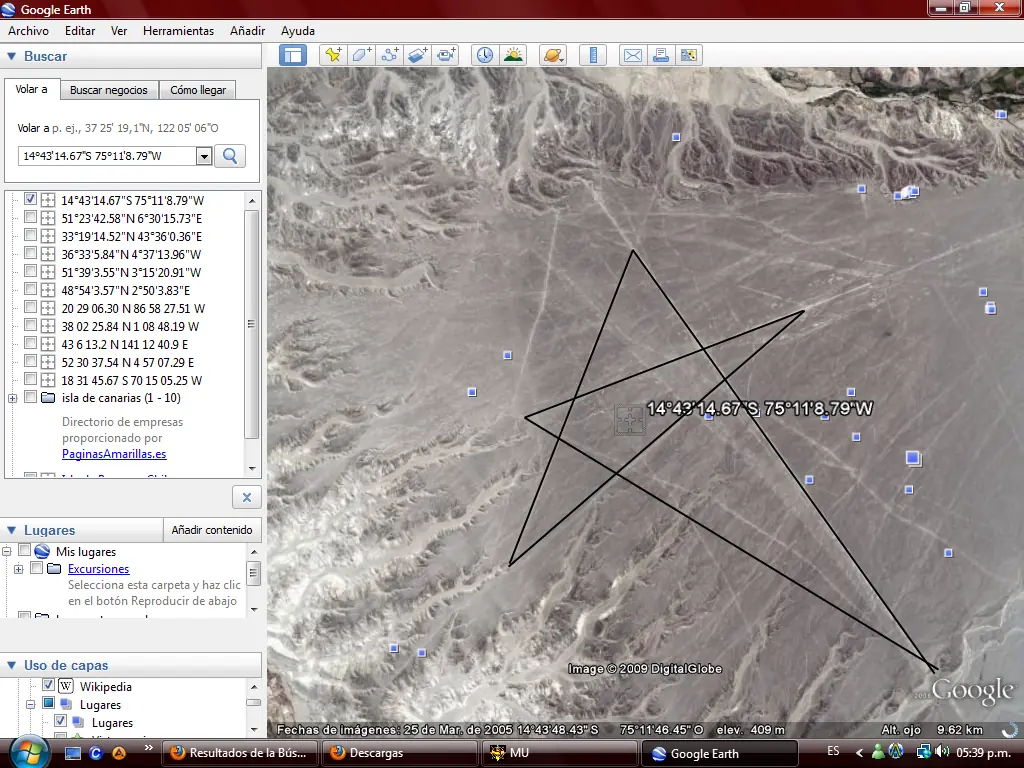This screenshot has height=768, width=1024.
Task: Check the isla de canarias folder checkbox
Action: 30,397
